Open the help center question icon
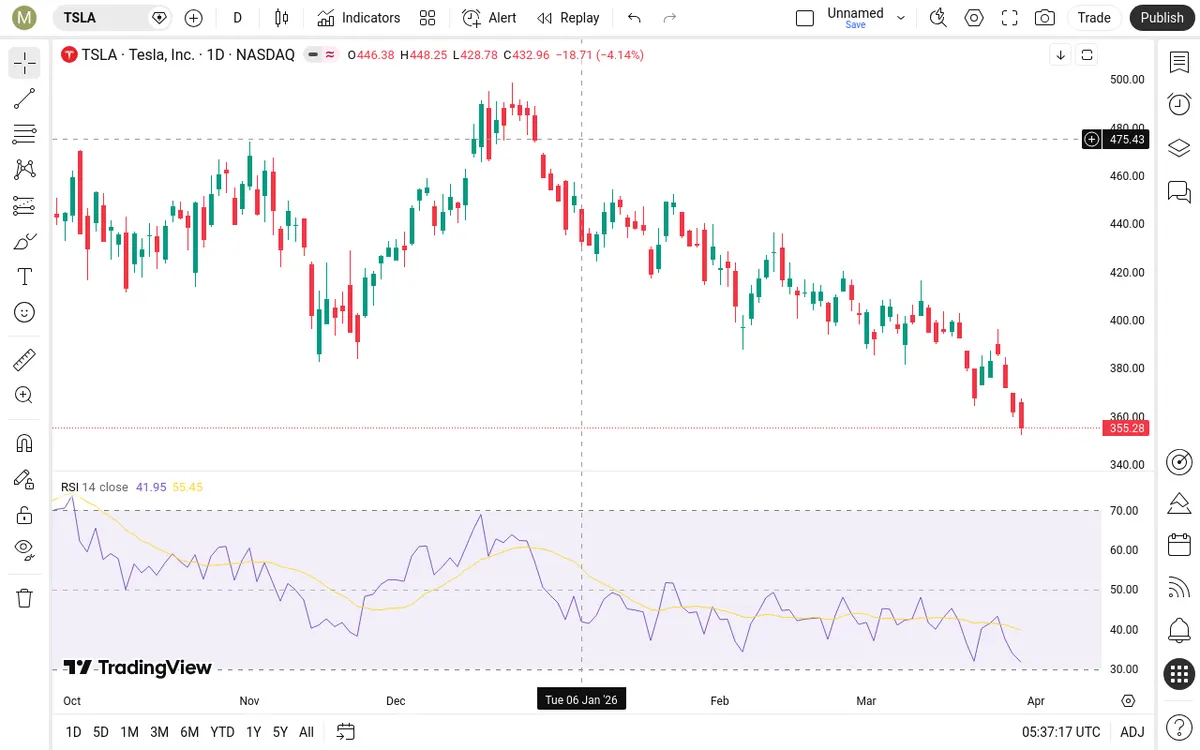The width and height of the screenshot is (1200, 750). (x=1179, y=728)
